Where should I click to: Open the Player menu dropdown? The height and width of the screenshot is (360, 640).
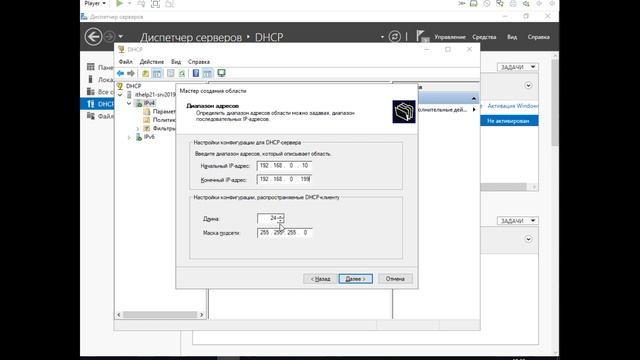point(95,3)
